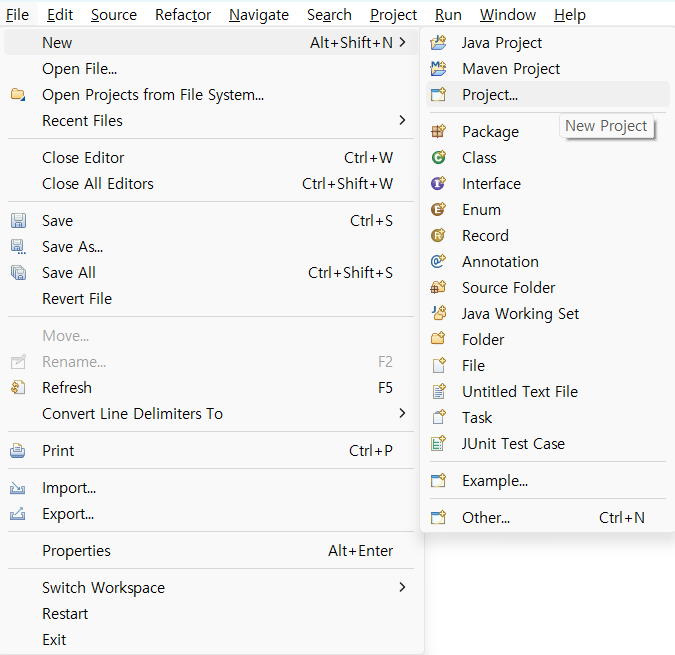Click the Ctrl+Shift+S shortcut text

pyautogui.click(x=350, y=272)
